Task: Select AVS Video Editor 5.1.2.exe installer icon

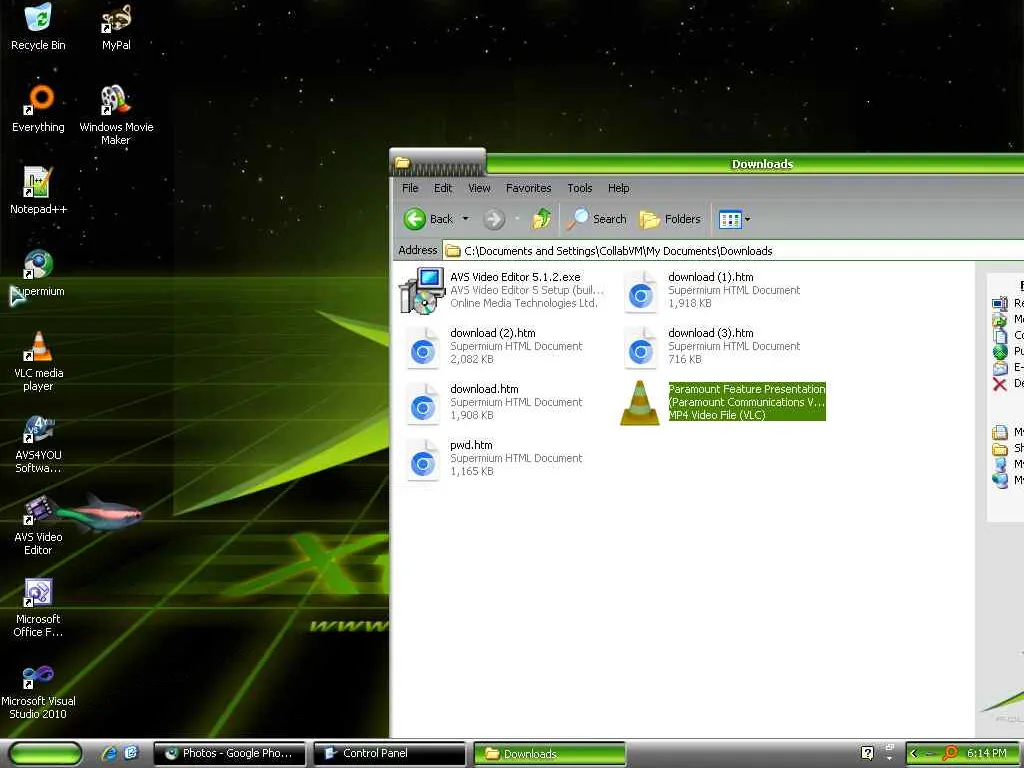Action: click(422, 291)
